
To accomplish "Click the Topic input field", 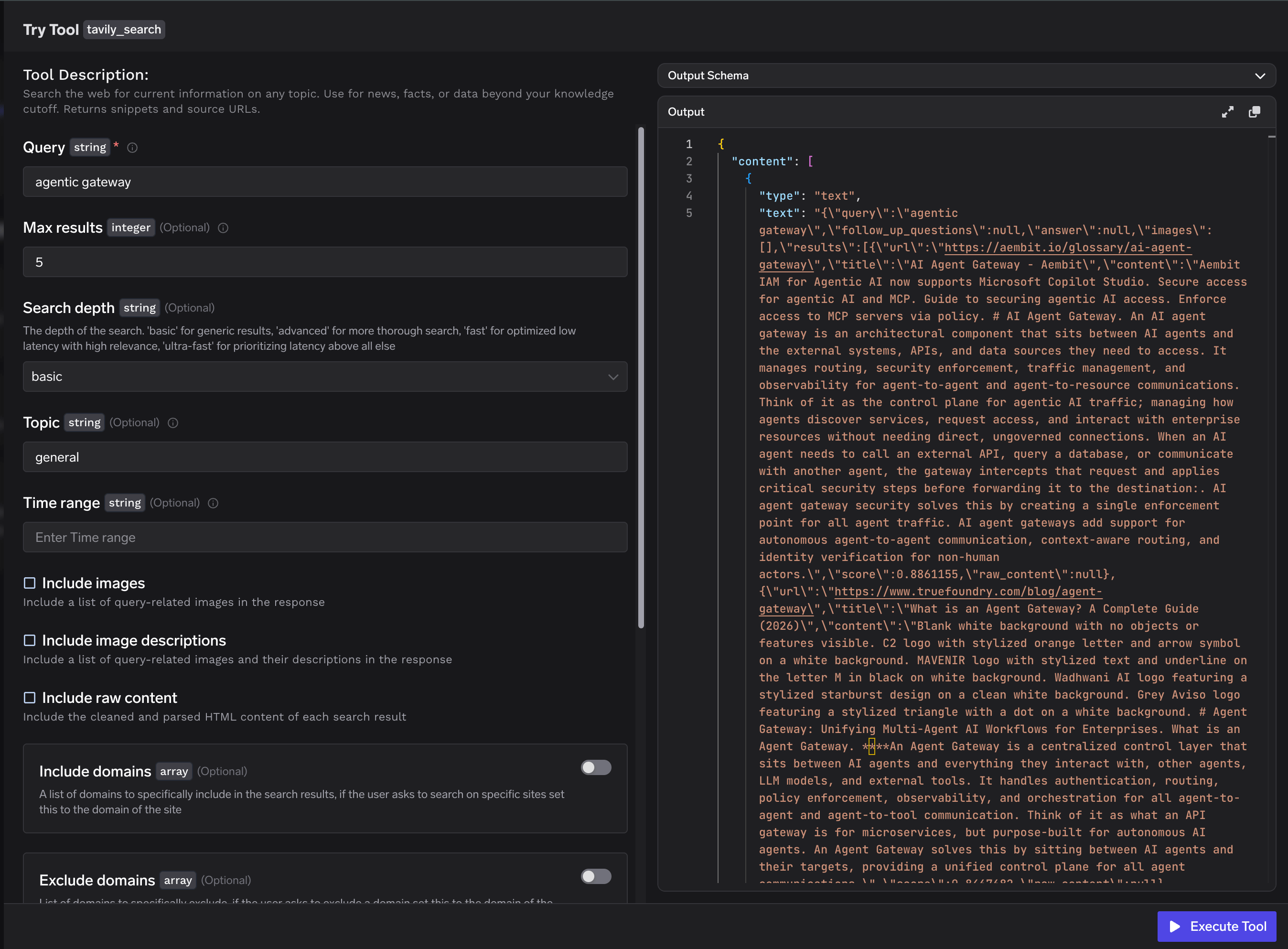I will [x=325, y=457].
